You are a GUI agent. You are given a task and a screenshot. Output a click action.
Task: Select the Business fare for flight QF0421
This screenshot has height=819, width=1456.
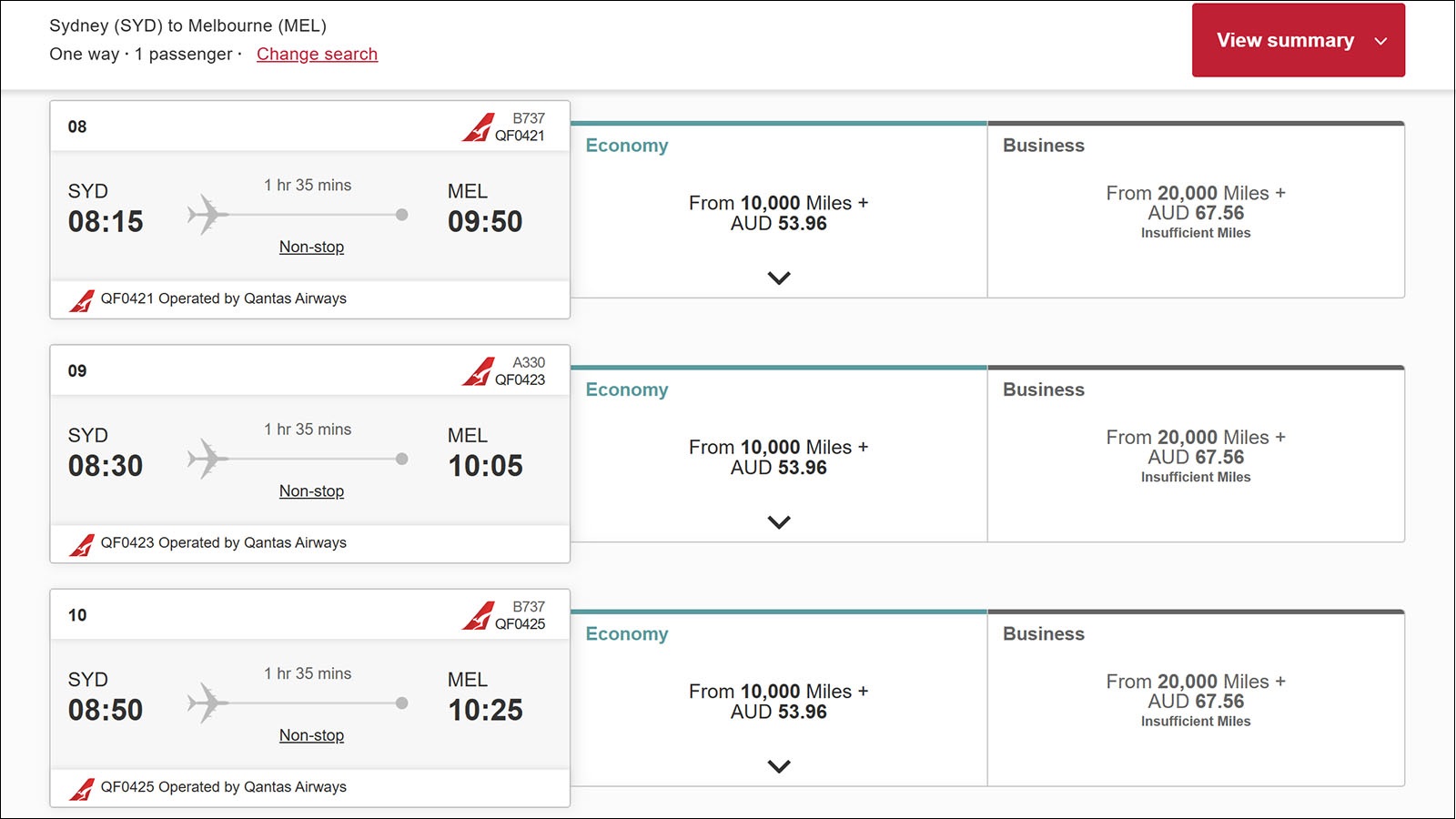point(1196,210)
